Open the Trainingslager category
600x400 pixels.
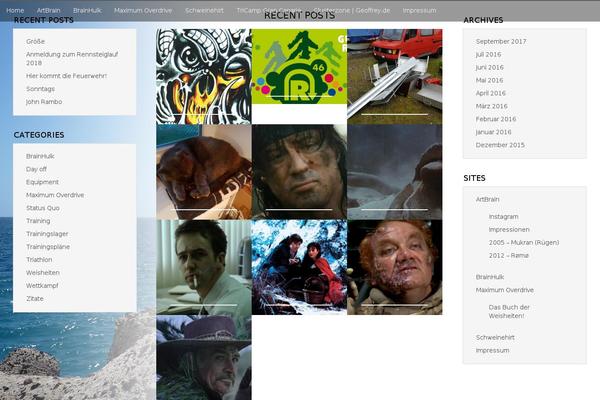(x=47, y=234)
